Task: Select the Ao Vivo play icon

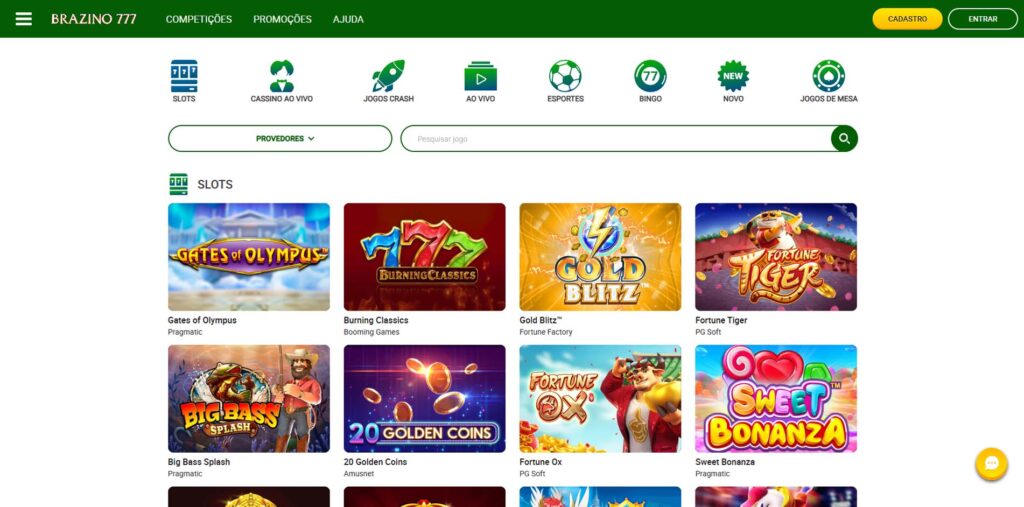Action: point(481,76)
